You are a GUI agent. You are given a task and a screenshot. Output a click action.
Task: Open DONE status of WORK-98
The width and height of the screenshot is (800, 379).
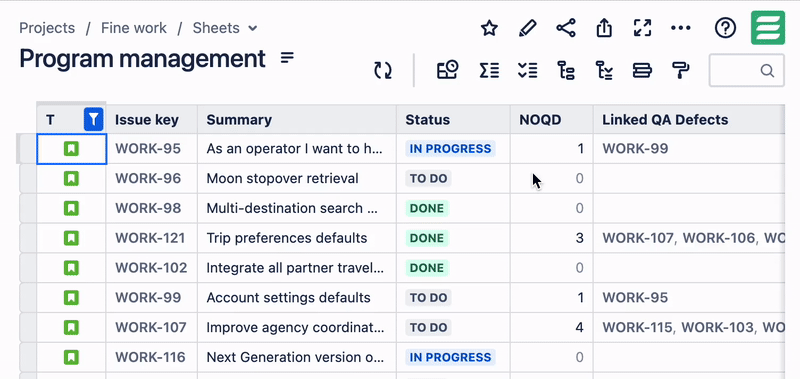[x=427, y=208]
